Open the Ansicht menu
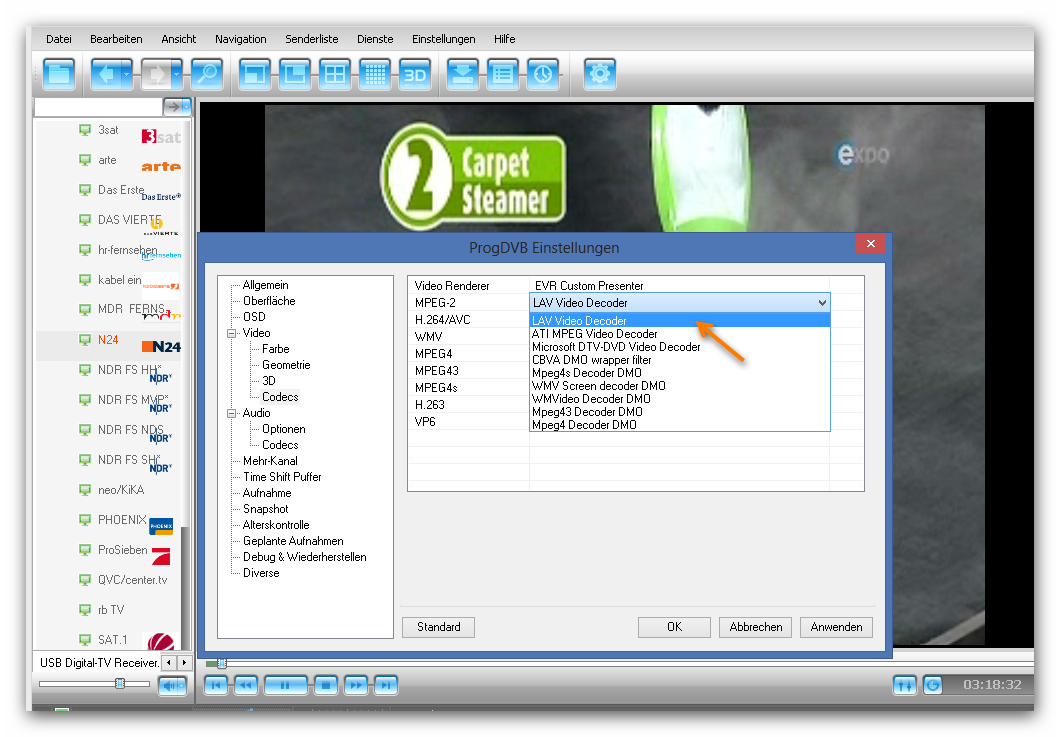 coord(178,39)
